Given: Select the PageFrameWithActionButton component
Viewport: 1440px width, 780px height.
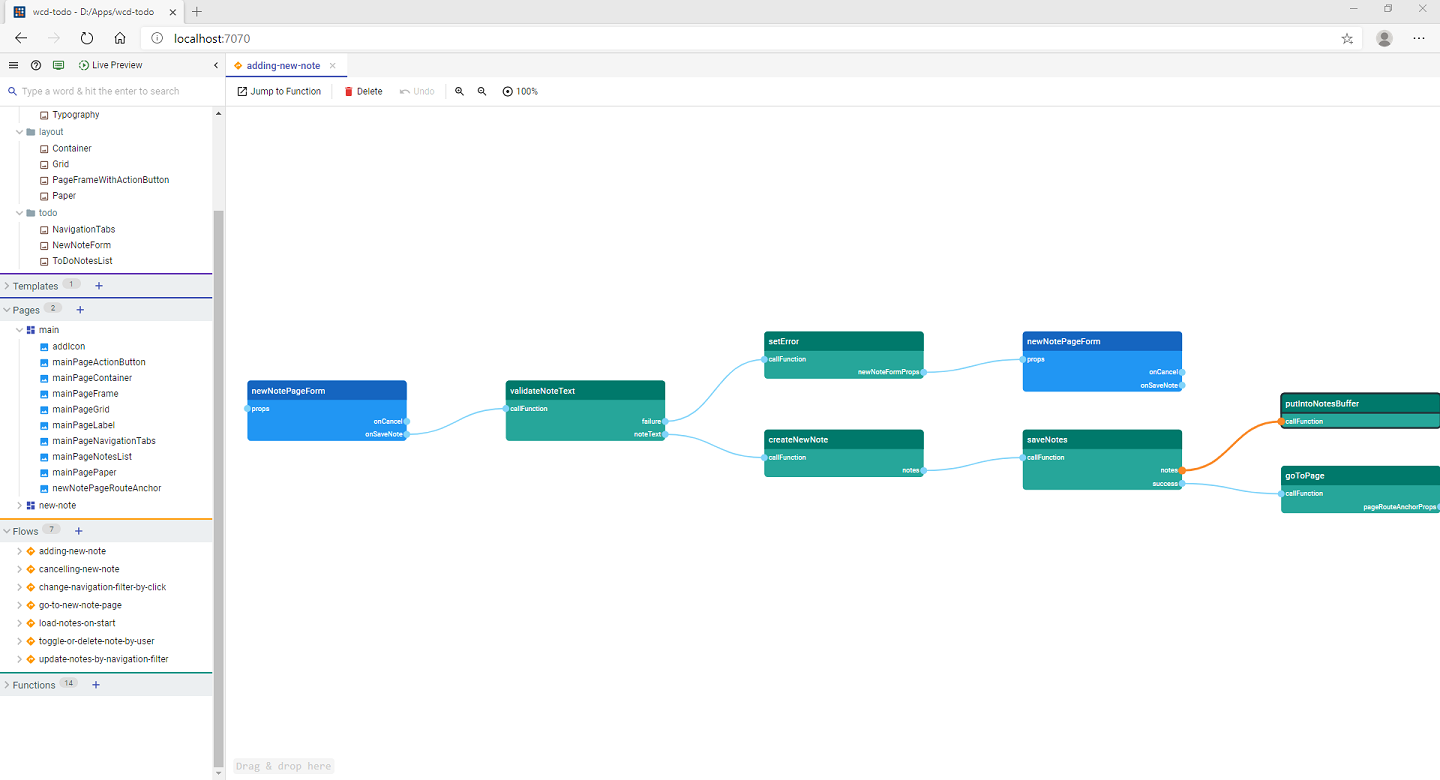Looking at the screenshot, I should coord(111,180).
